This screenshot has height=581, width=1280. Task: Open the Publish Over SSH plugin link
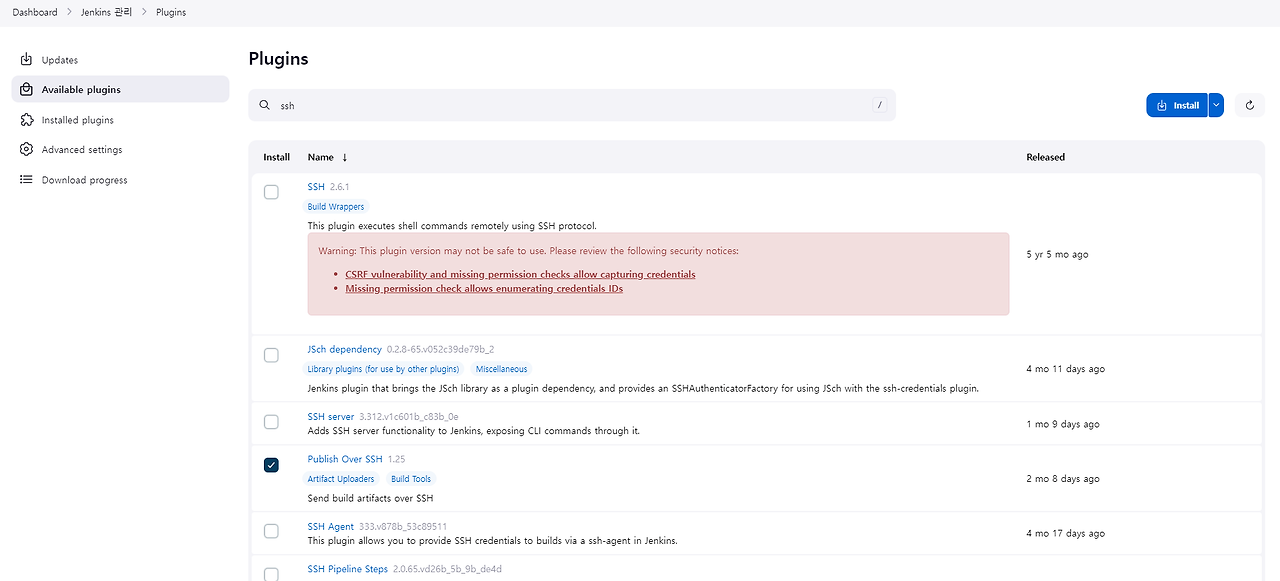point(345,459)
